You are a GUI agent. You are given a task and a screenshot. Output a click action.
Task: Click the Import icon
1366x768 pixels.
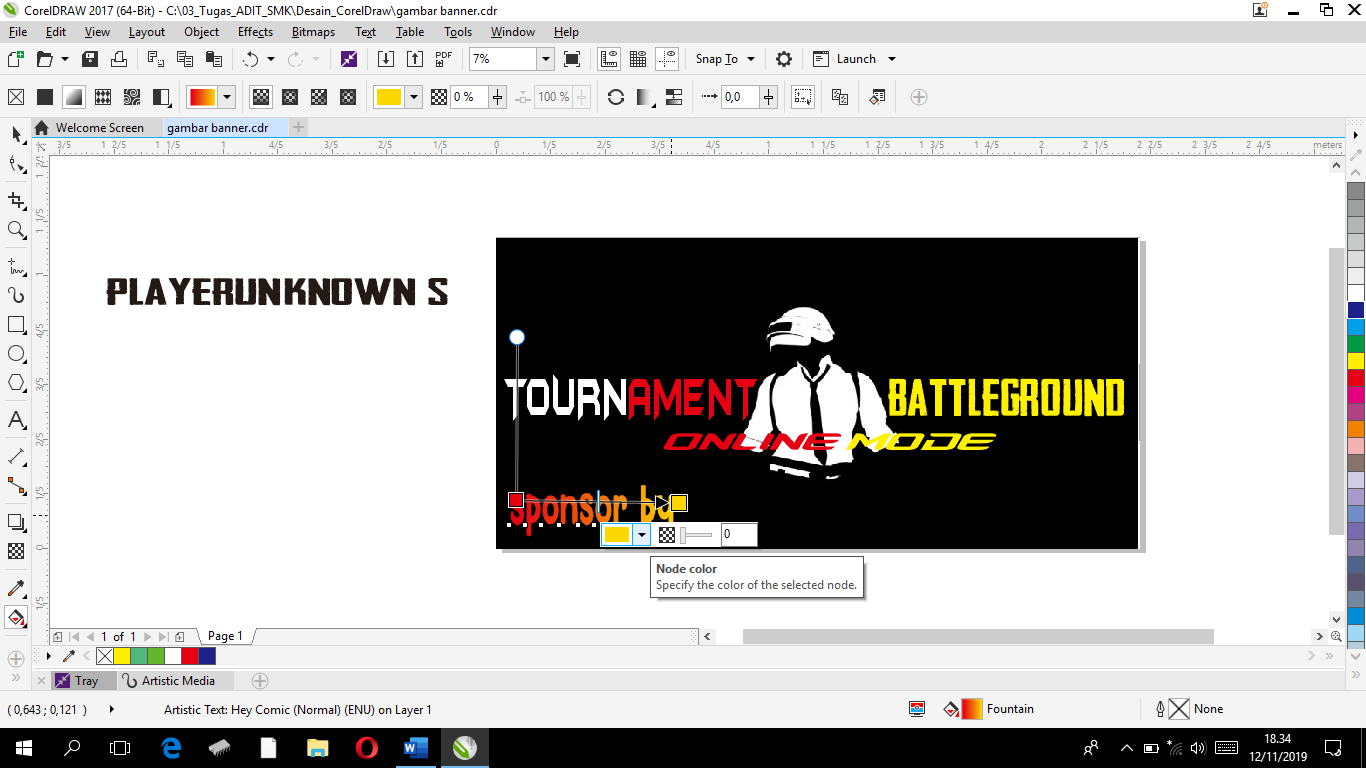[386, 59]
